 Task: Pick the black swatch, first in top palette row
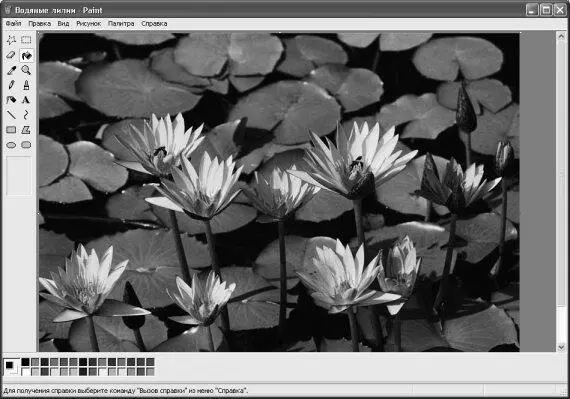pyautogui.click(x=25, y=362)
